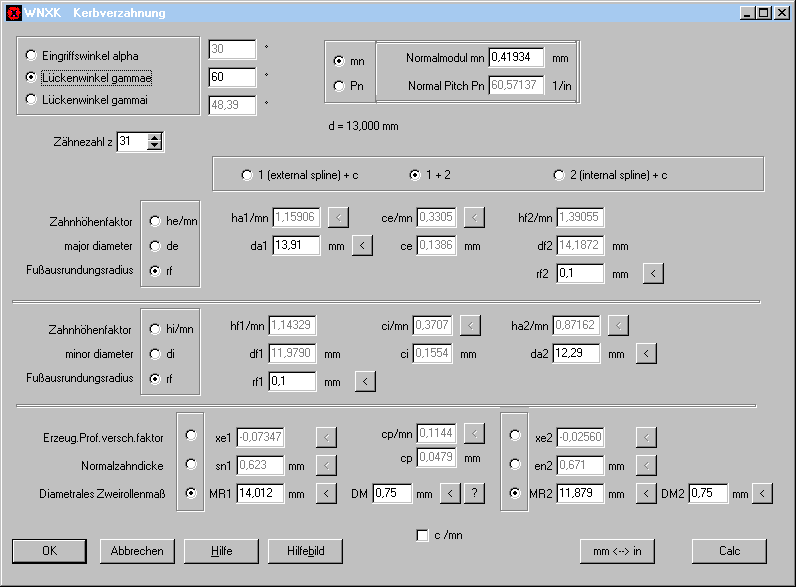Screen dimensions: 796x587
Task: Open the WNXK window system menu icon
Action: pyautogui.click(x=13, y=13)
